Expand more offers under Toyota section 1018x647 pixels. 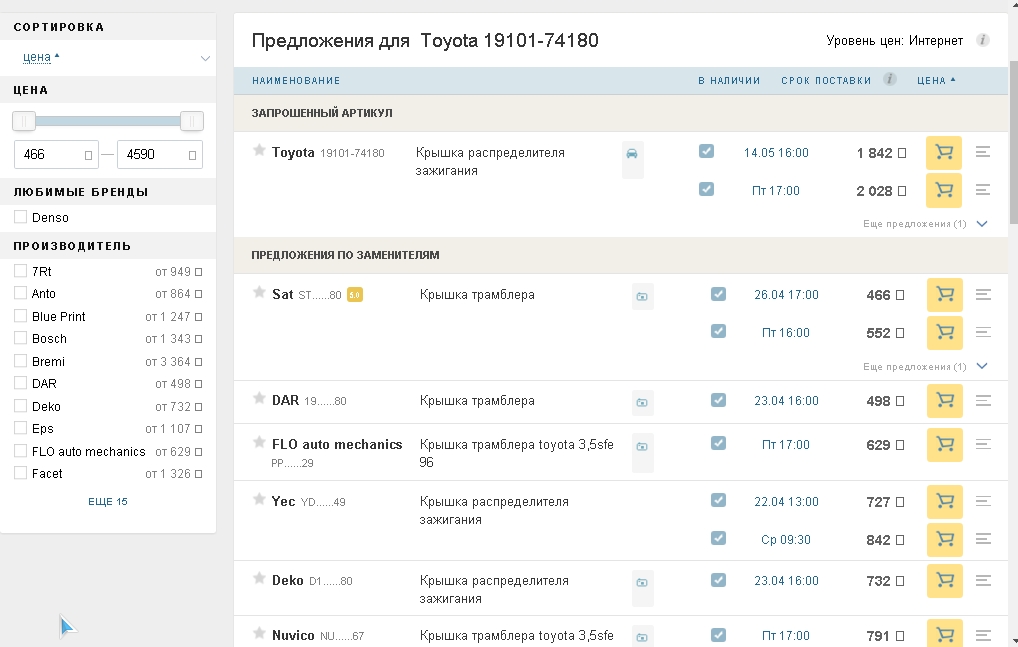click(x=981, y=224)
